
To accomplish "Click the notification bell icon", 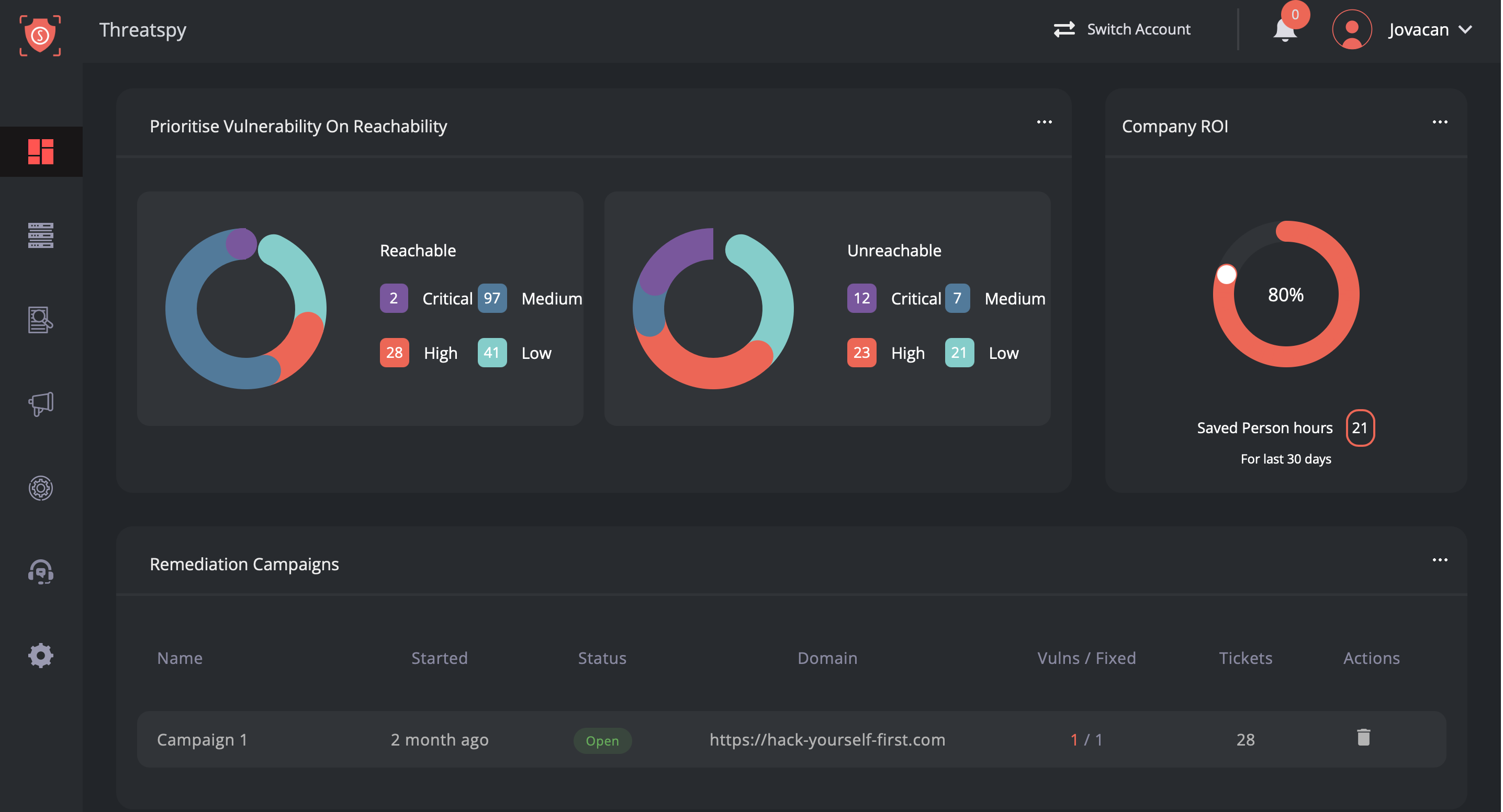I will point(1284,30).
